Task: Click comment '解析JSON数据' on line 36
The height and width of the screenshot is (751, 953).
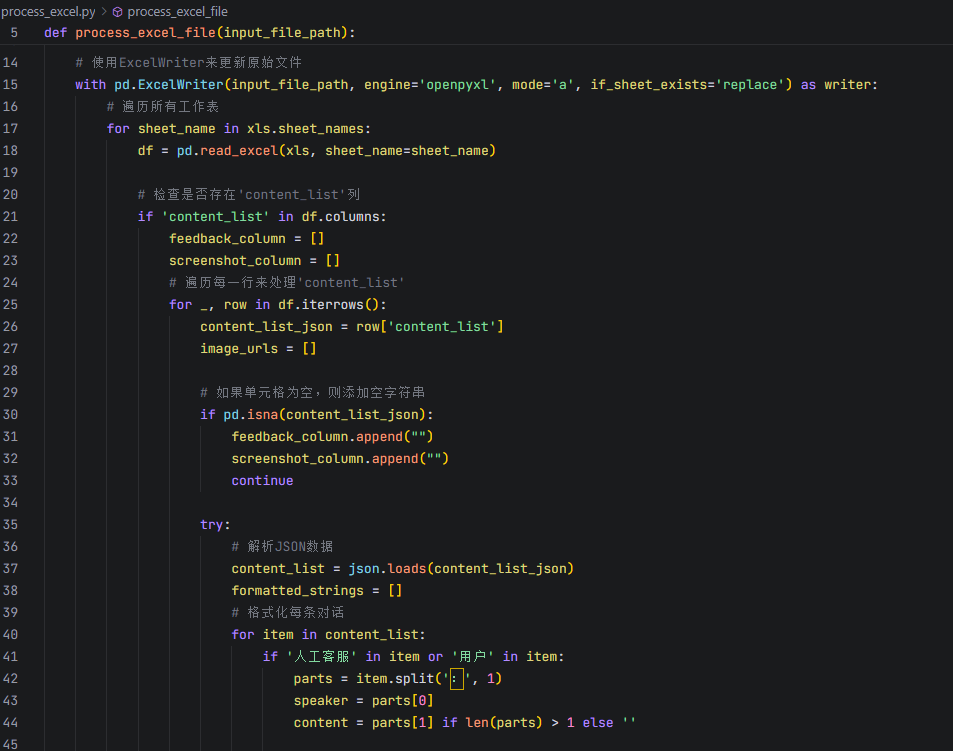Action: pyautogui.click(x=290, y=547)
